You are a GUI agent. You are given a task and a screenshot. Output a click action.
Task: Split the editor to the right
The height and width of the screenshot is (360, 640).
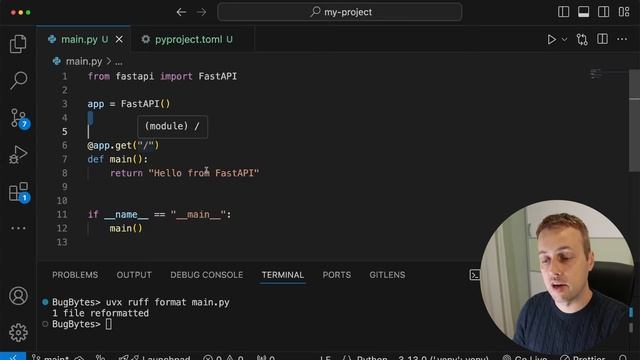tap(602, 39)
